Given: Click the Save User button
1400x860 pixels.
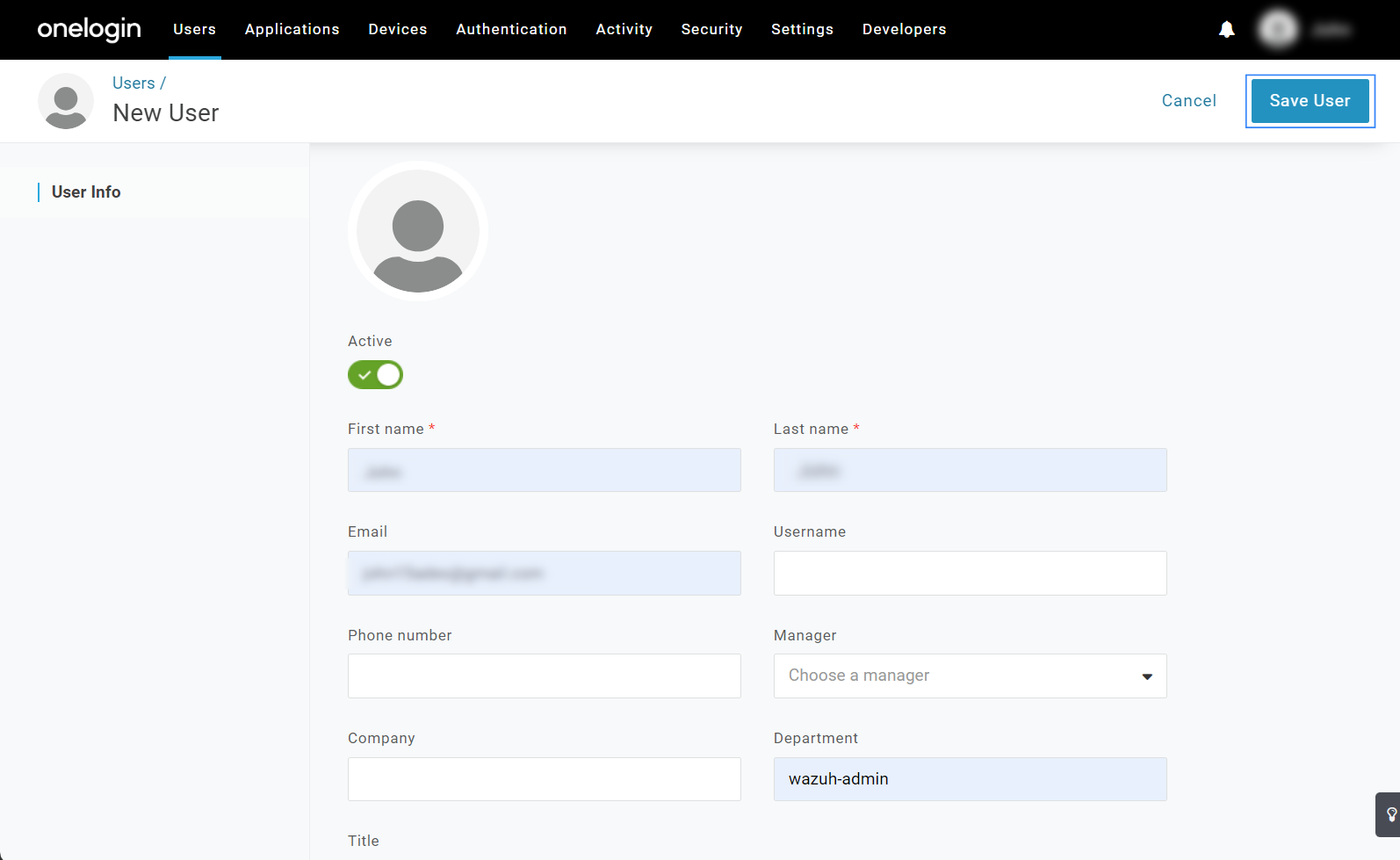Looking at the screenshot, I should [x=1309, y=101].
